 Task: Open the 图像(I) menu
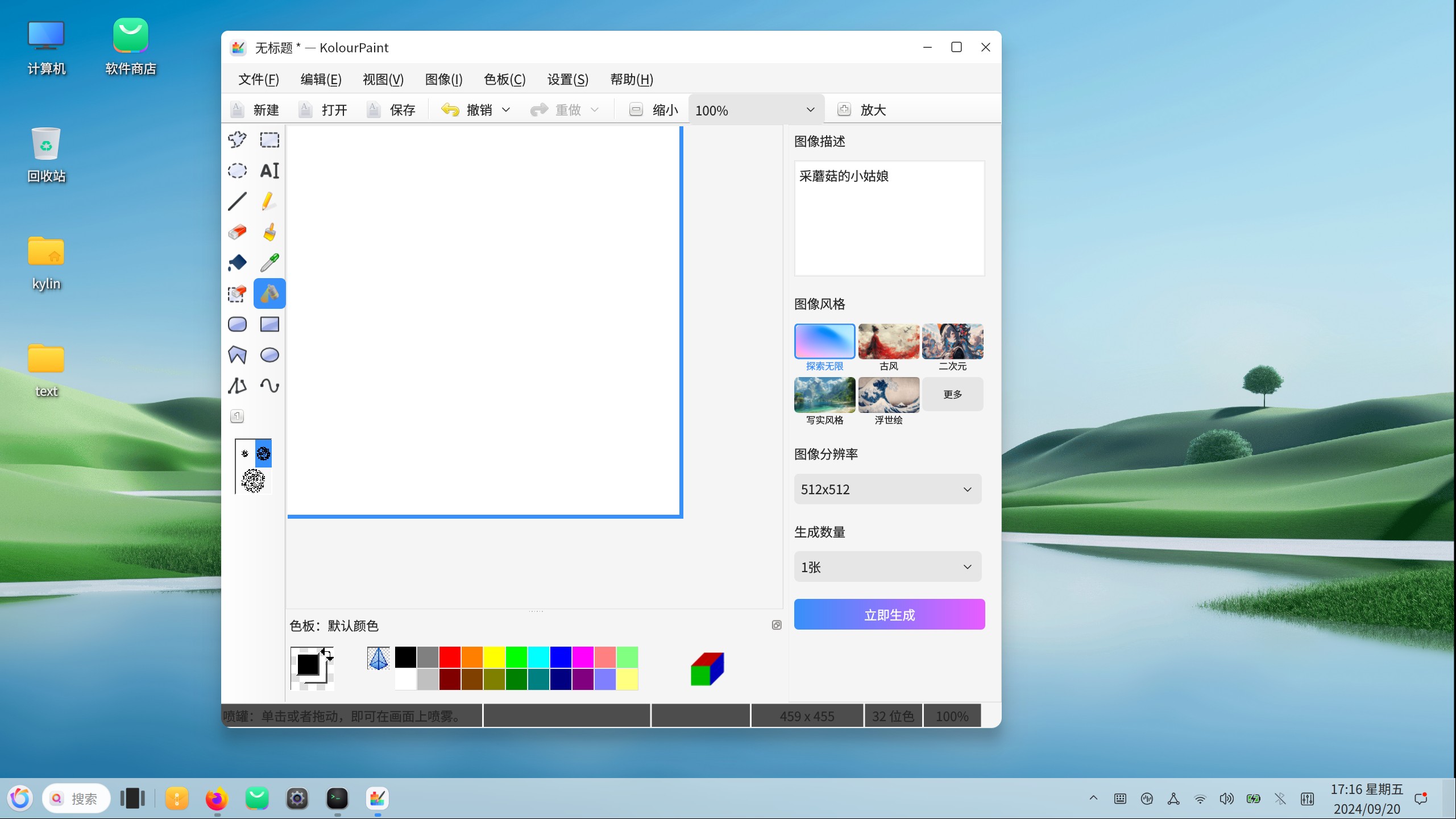pos(444,80)
